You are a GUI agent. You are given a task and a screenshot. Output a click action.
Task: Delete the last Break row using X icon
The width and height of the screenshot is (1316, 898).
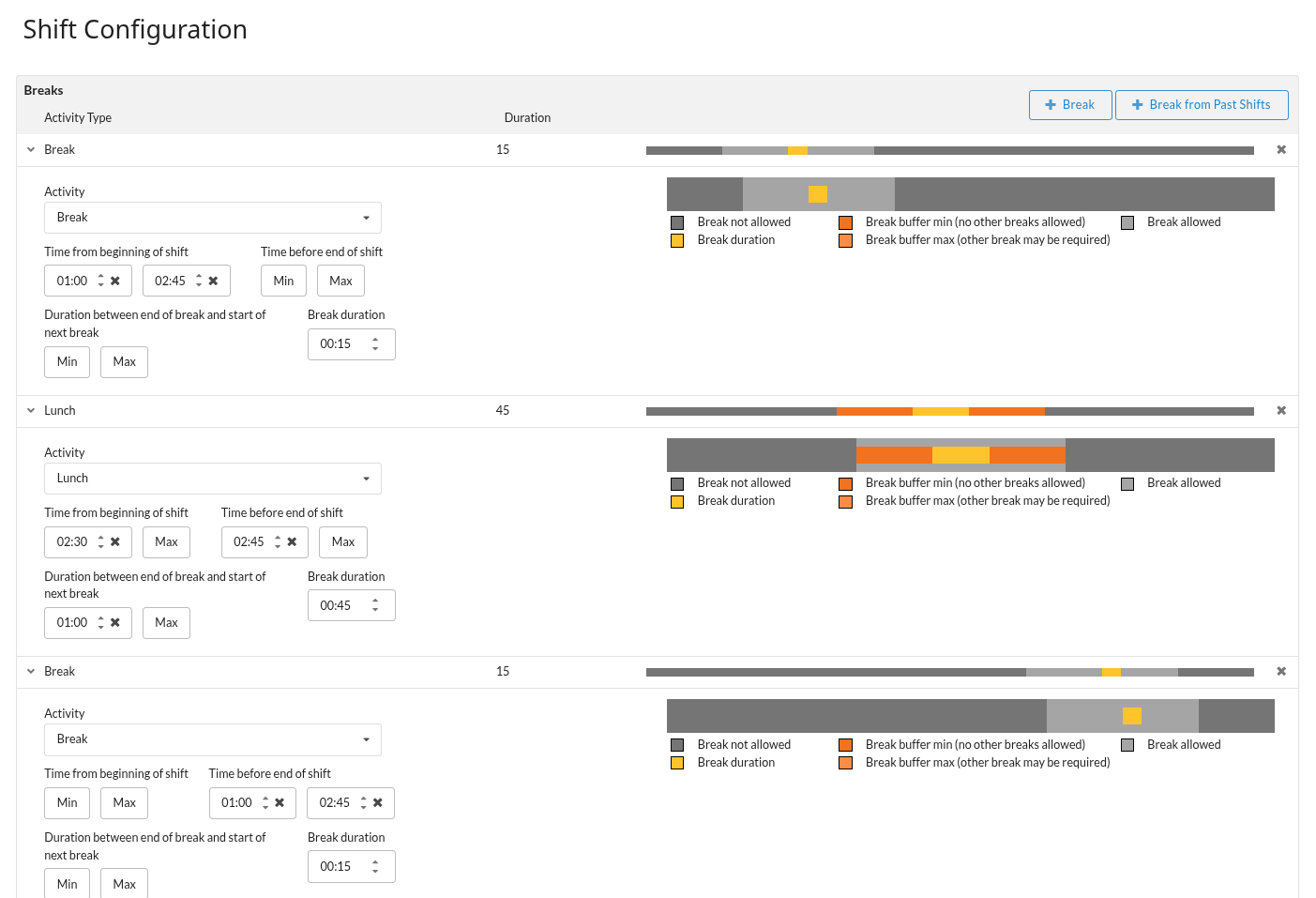tap(1281, 672)
